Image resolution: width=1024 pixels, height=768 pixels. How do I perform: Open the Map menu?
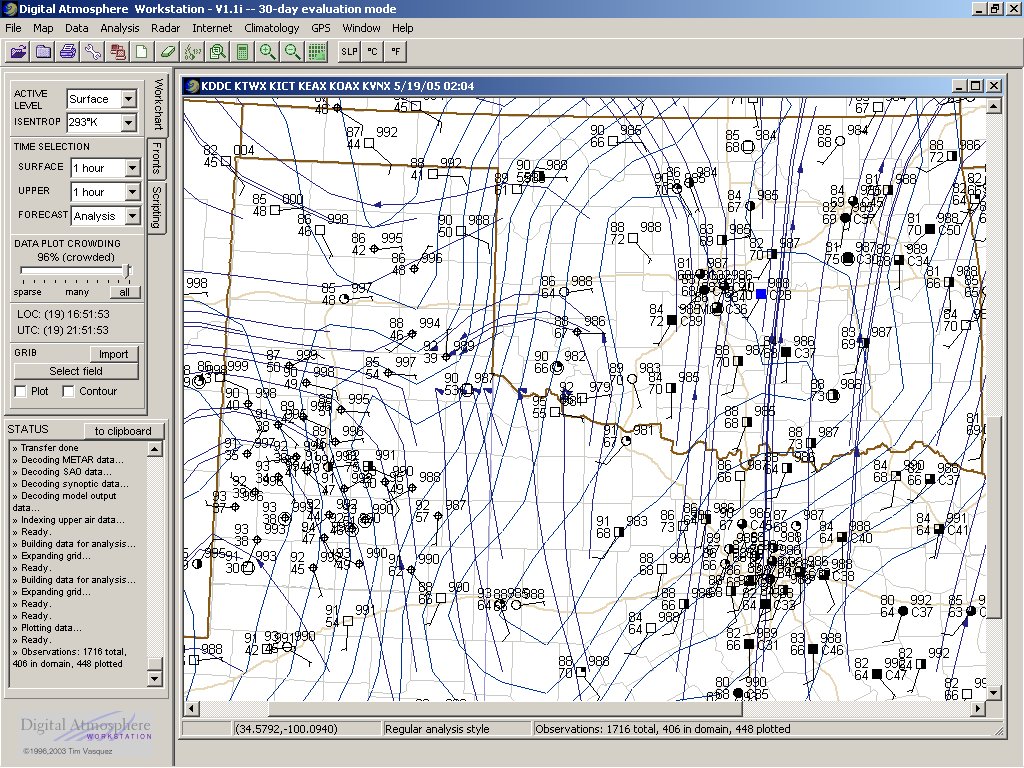point(43,28)
